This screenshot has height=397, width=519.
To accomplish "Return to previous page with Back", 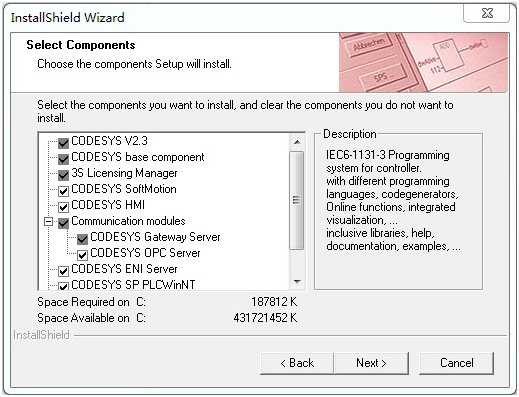I will (x=297, y=363).
